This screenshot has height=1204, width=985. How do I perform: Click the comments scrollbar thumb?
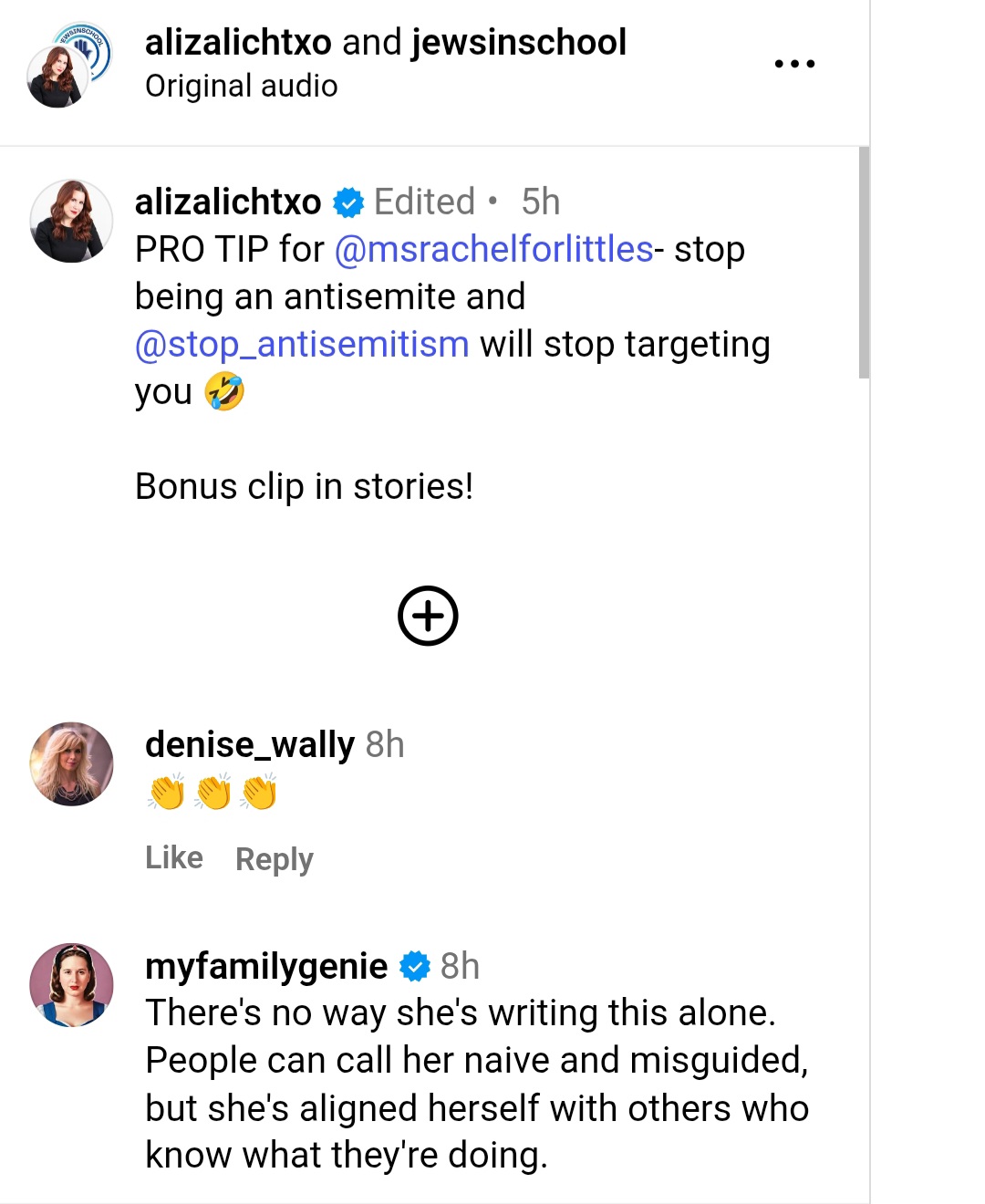[864, 263]
